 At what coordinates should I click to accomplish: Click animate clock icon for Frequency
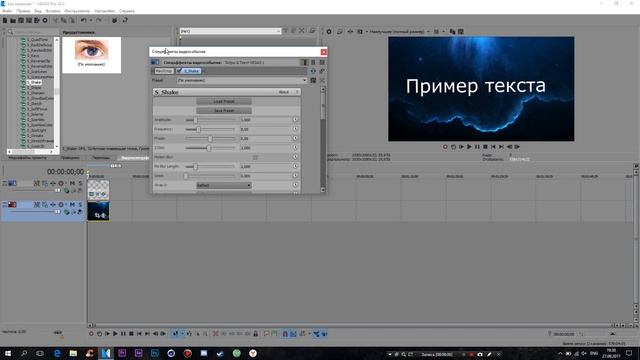tap(295, 129)
